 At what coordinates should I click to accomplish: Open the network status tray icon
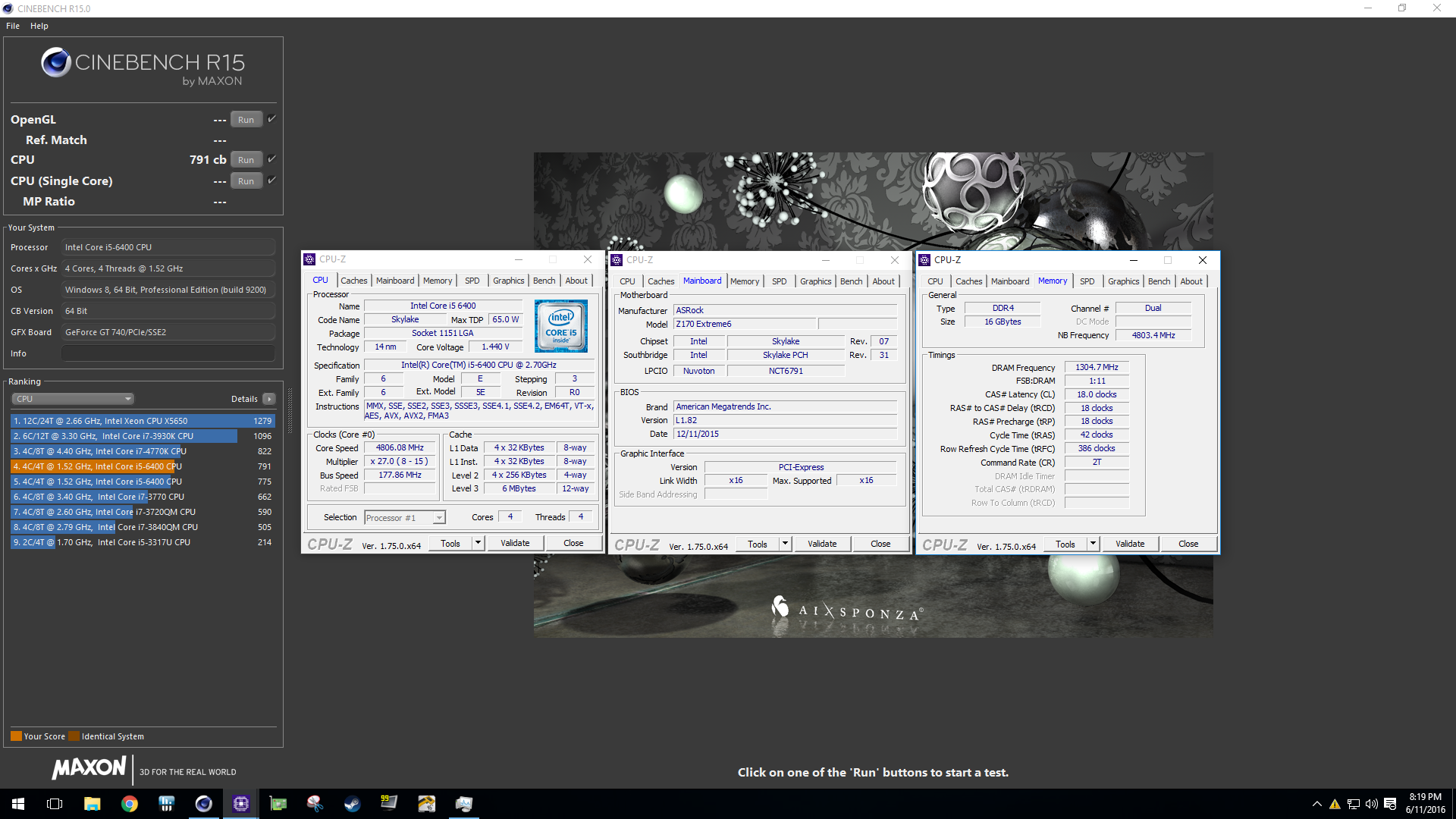(x=1353, y=804)
